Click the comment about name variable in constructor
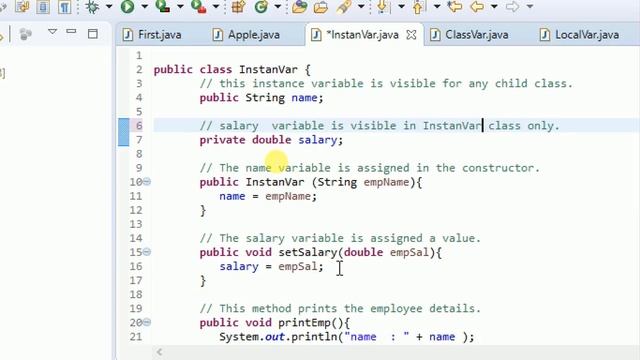 pos(369,168)
